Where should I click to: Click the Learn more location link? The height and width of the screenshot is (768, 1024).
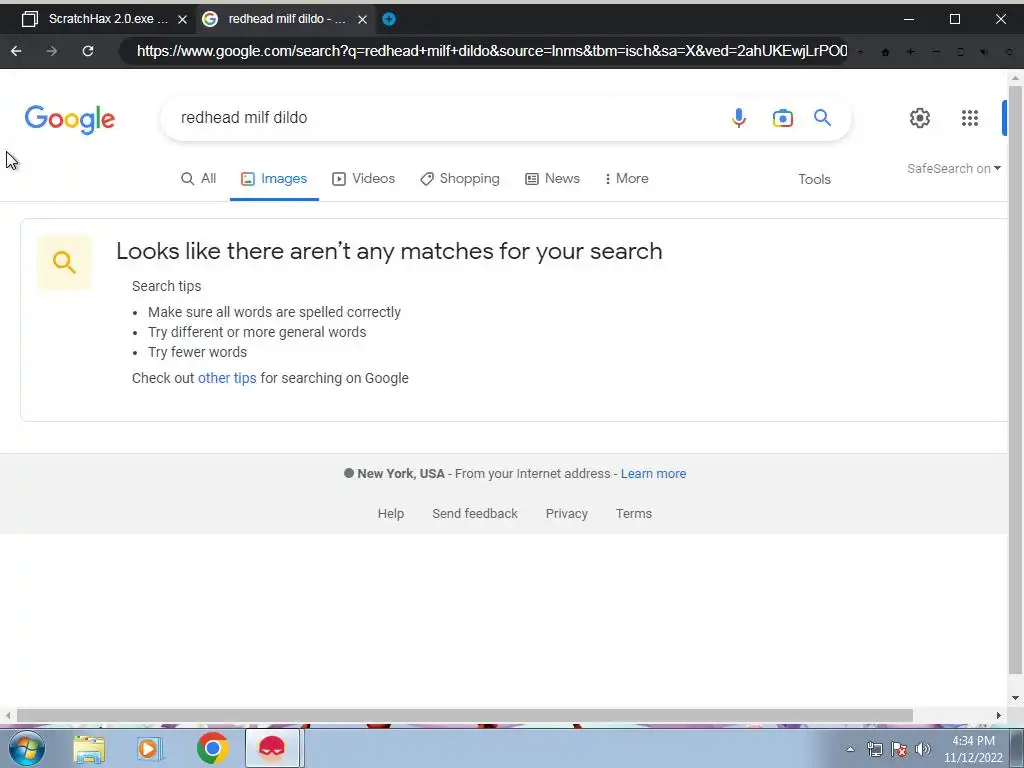pyautogui.click(x=653, y=473)
